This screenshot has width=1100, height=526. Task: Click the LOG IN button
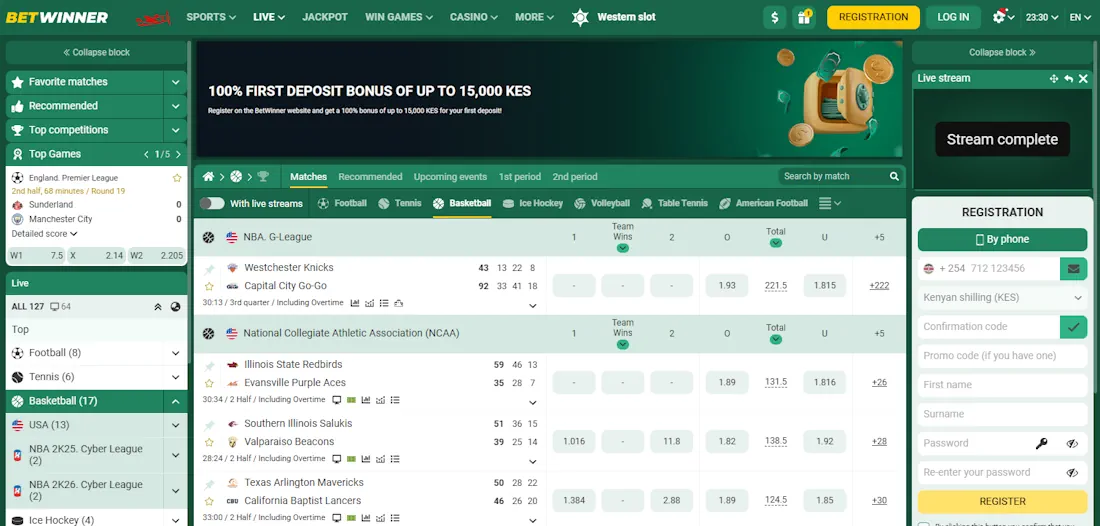(x=953, y=18)
